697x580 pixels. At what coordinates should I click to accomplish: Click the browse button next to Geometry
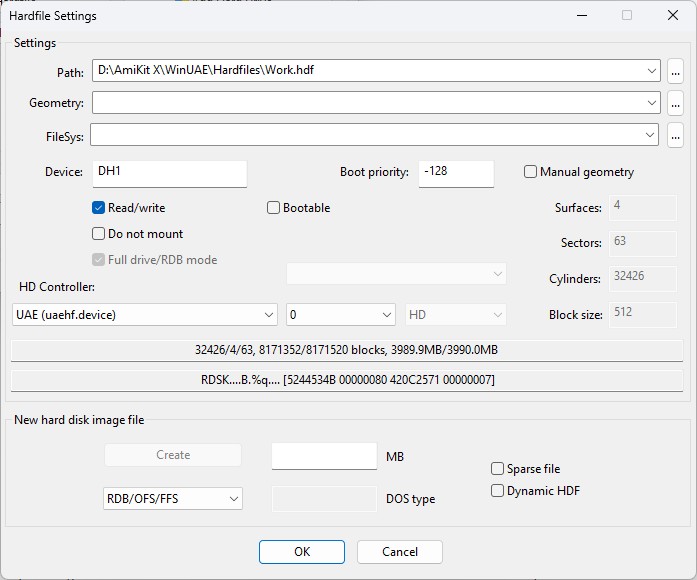pos(676,103)
